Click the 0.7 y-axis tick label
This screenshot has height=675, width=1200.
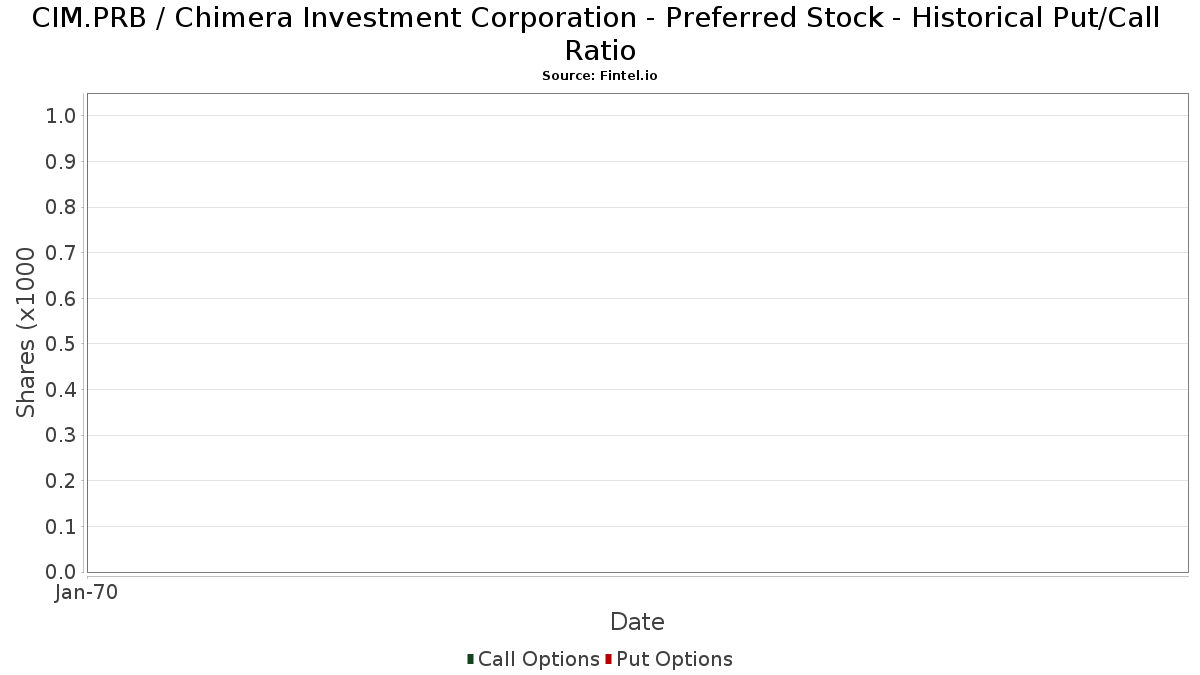coord(61,253)
